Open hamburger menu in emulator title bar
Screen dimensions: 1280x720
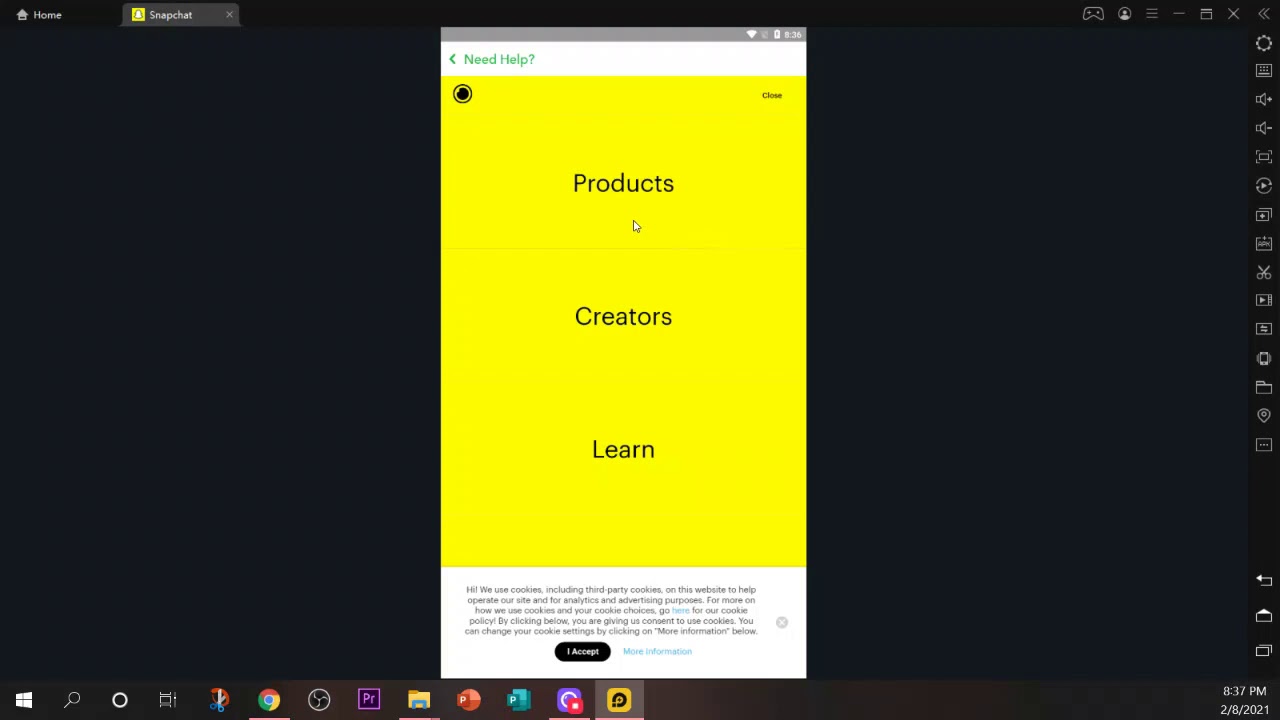point(1152,14)
